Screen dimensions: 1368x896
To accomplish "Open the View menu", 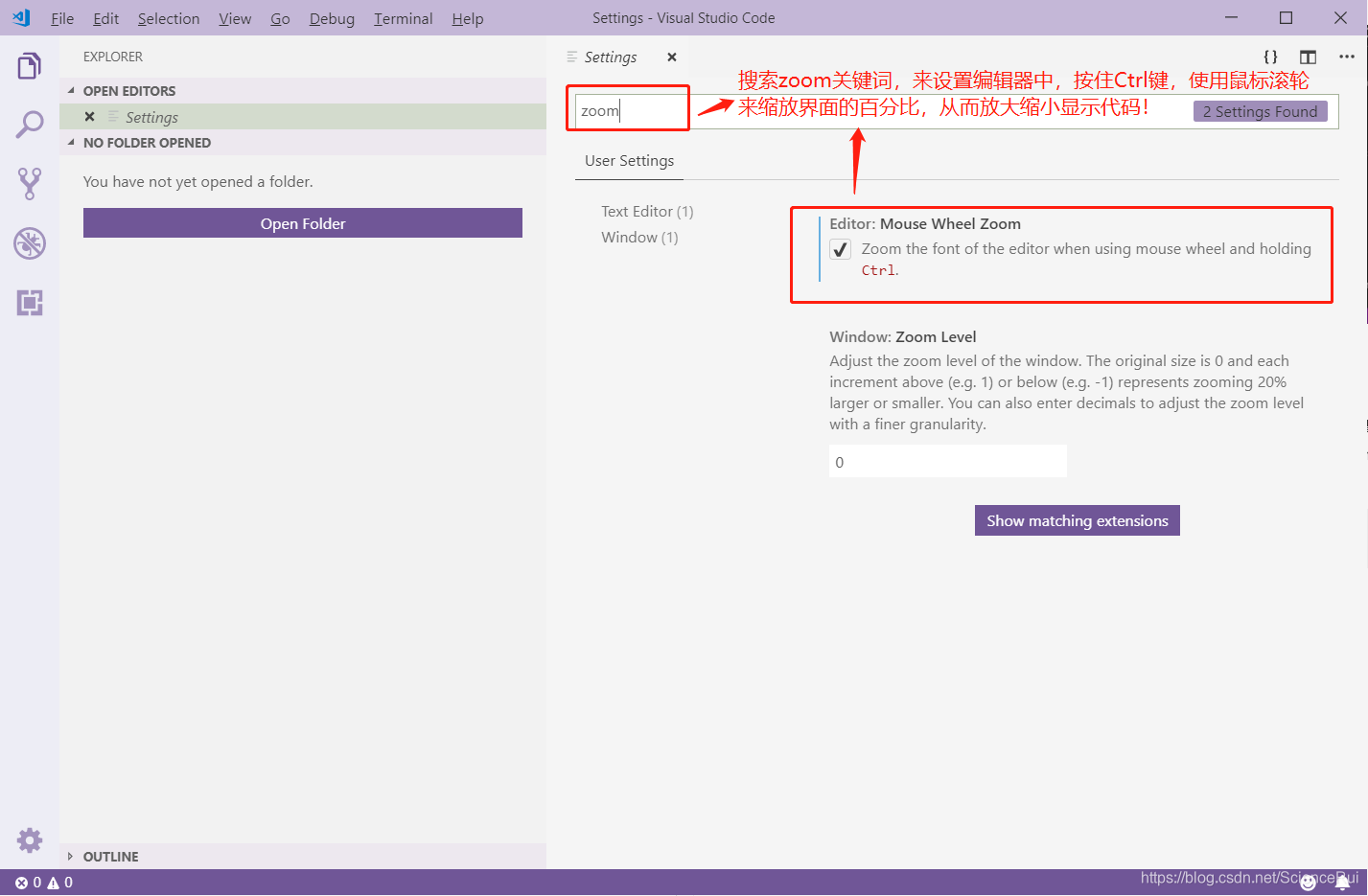I will coord(235,18).
